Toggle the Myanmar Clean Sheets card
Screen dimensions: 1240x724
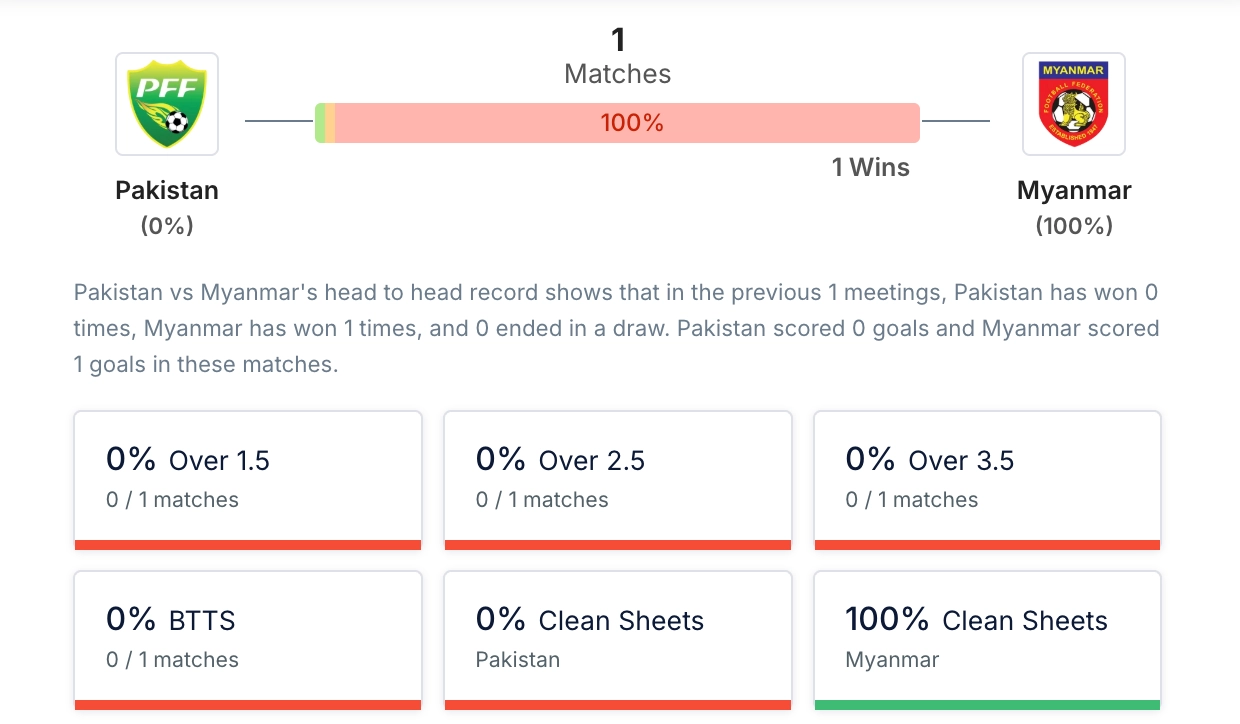pyautogui.click(x=987, y=638)
